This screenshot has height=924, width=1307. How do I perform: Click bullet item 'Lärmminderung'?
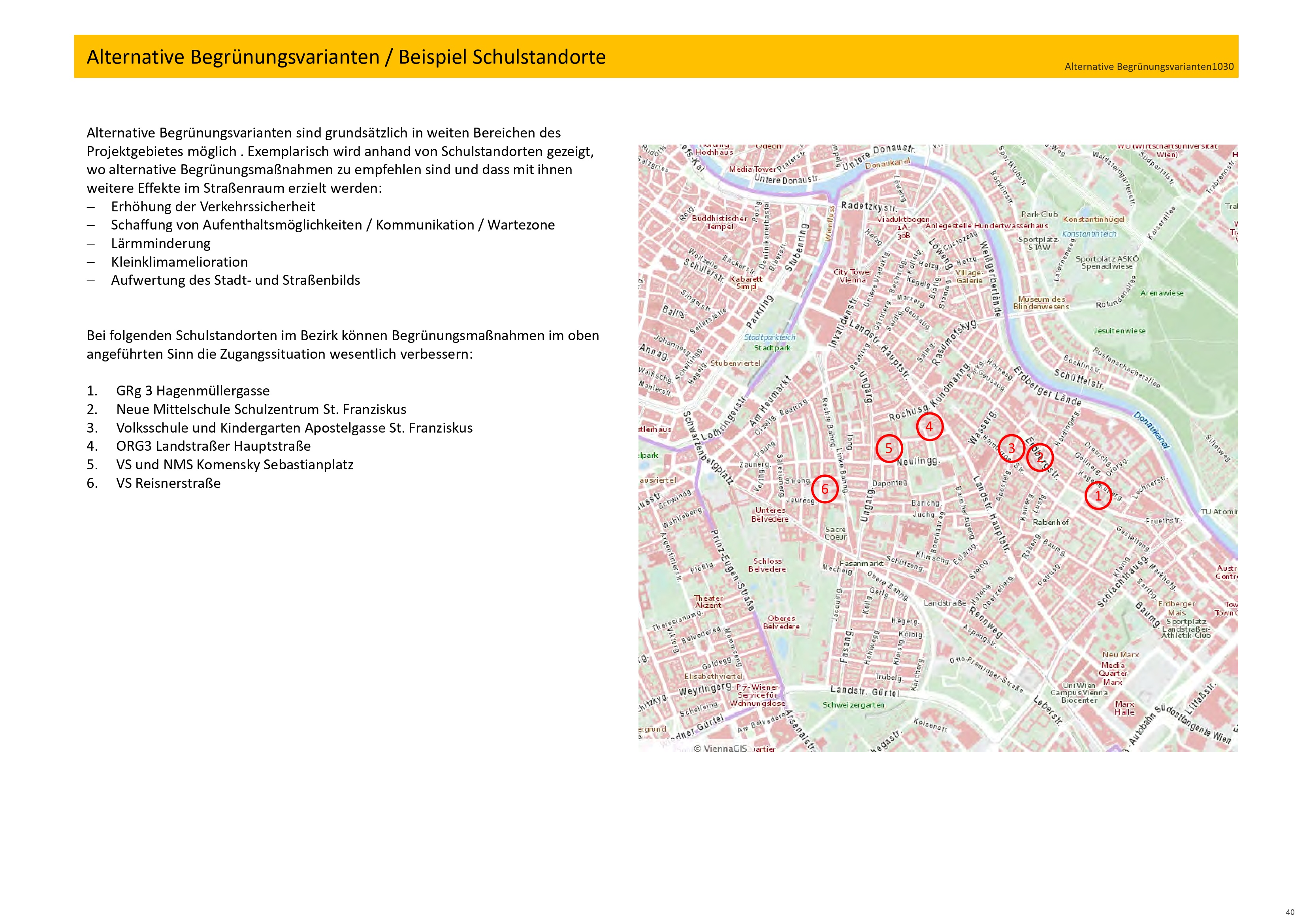(160, 243)
